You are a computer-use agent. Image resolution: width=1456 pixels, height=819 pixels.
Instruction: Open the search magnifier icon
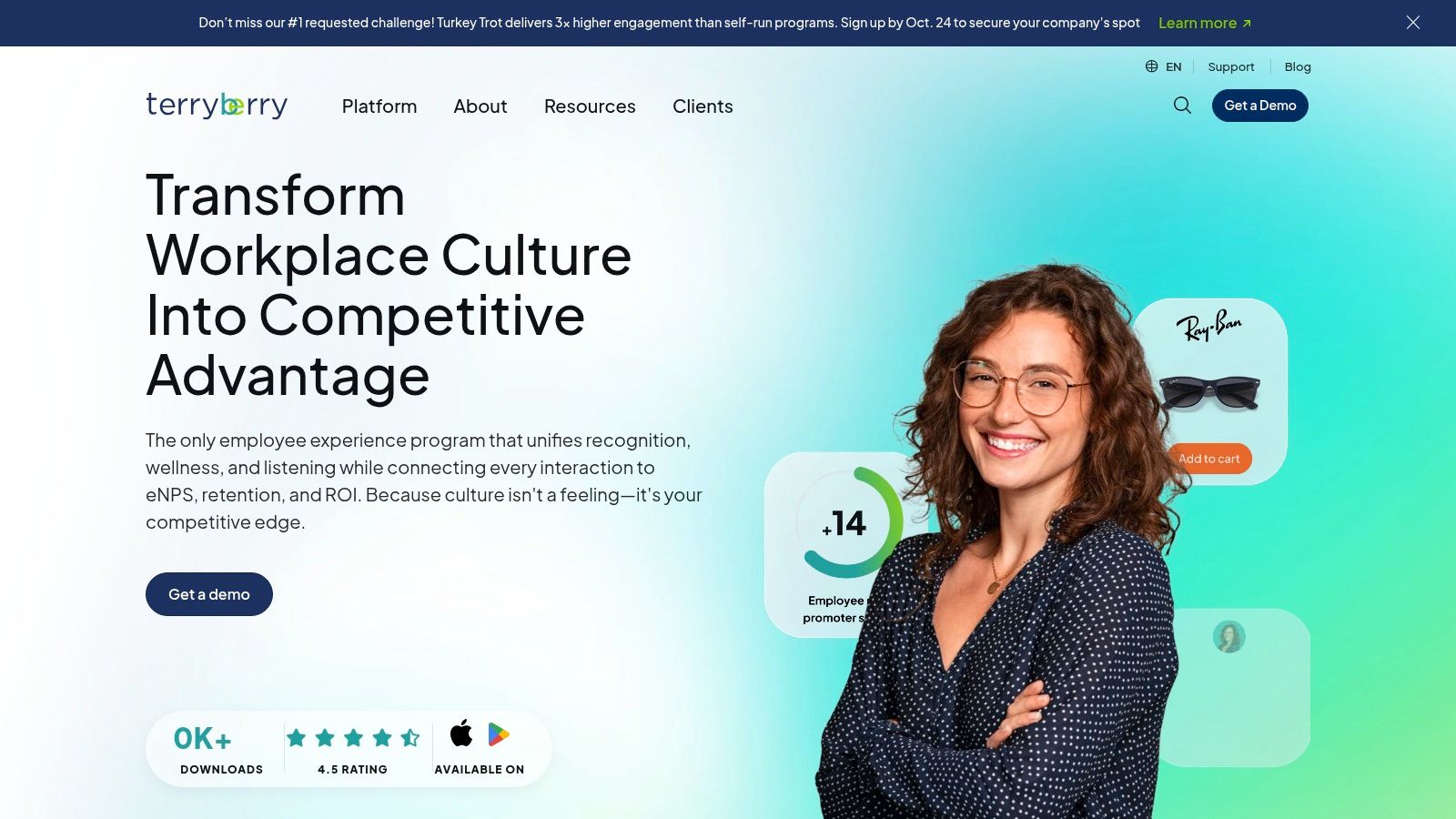pyautogui.click(x=1182, y=106)
